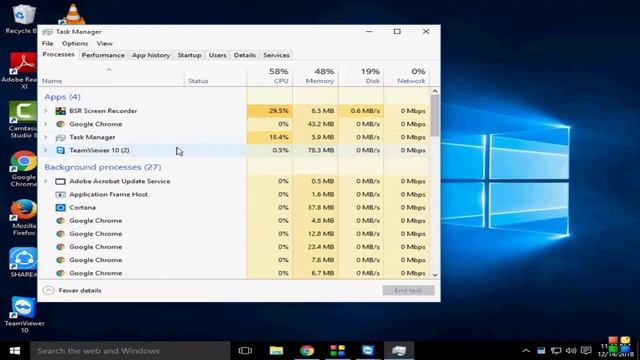Open File Explorer from taskbar

pos(276,351)
